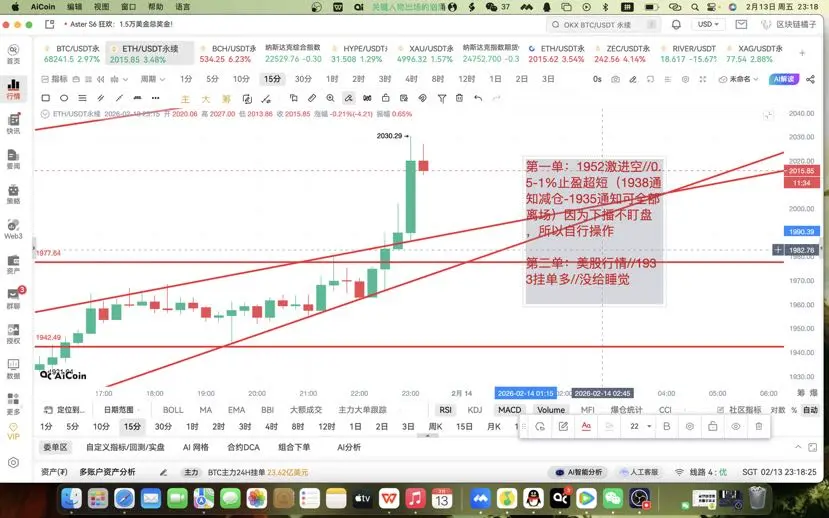Contact 人工客服 support
This screenshot has width=829, height=518.
click(x=639, y=472)
